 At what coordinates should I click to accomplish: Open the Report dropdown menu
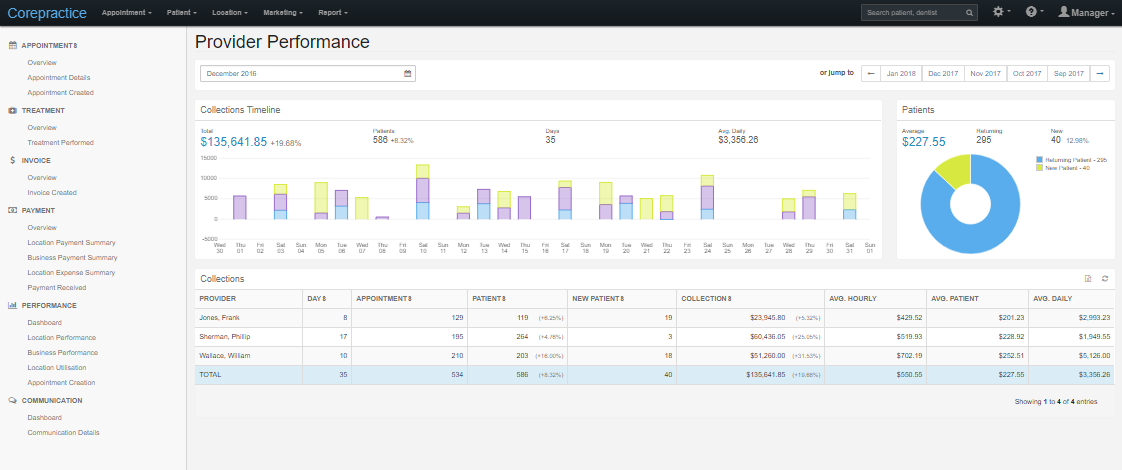(333, 13)
